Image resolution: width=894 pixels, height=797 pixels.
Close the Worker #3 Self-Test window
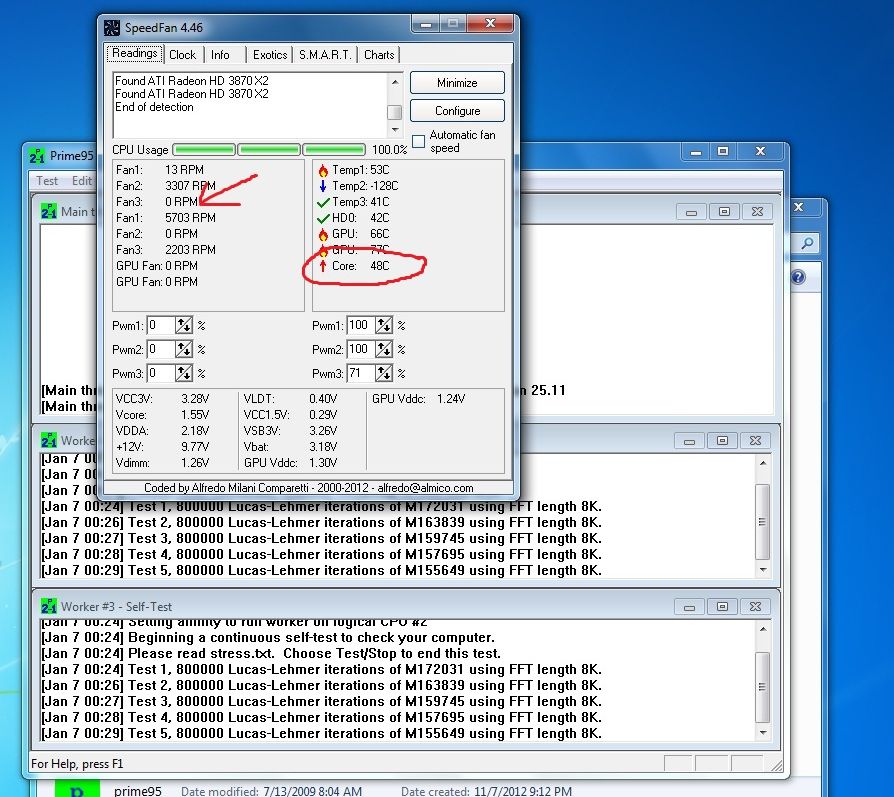(755, 607)
